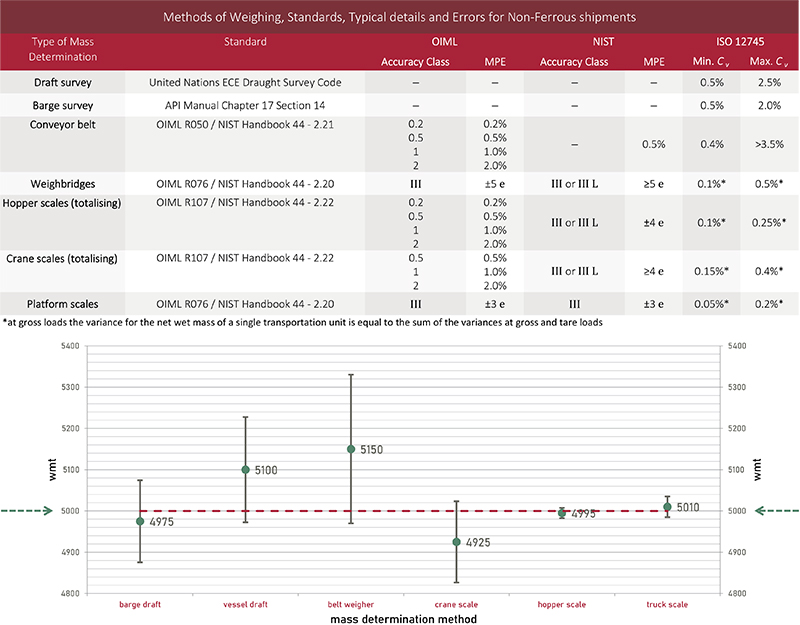Select the vessel draft data point 5100

click(245, 469)
